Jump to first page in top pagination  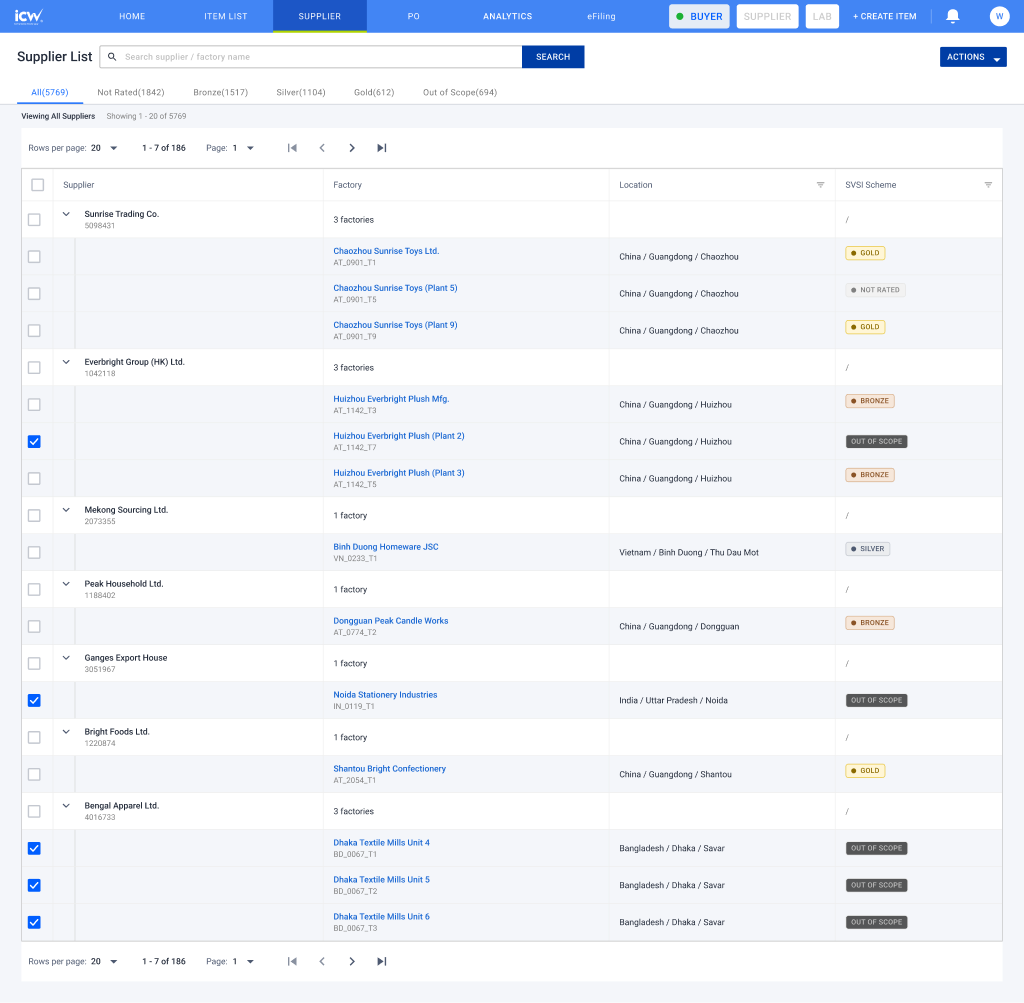pos(292,148)
